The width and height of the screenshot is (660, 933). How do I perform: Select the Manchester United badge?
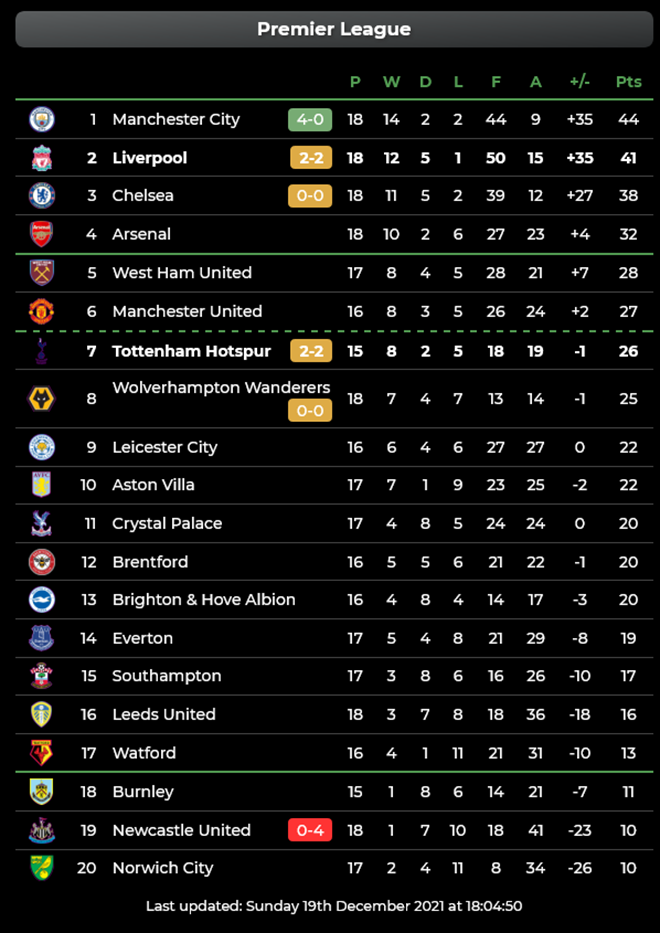click(x=41, y=311)
